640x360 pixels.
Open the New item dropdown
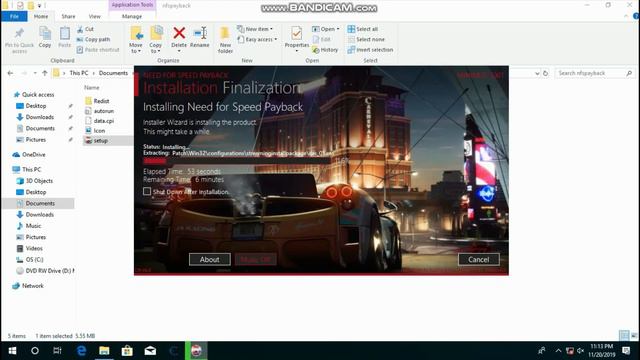pyautogui.click(x=255, y=29)
